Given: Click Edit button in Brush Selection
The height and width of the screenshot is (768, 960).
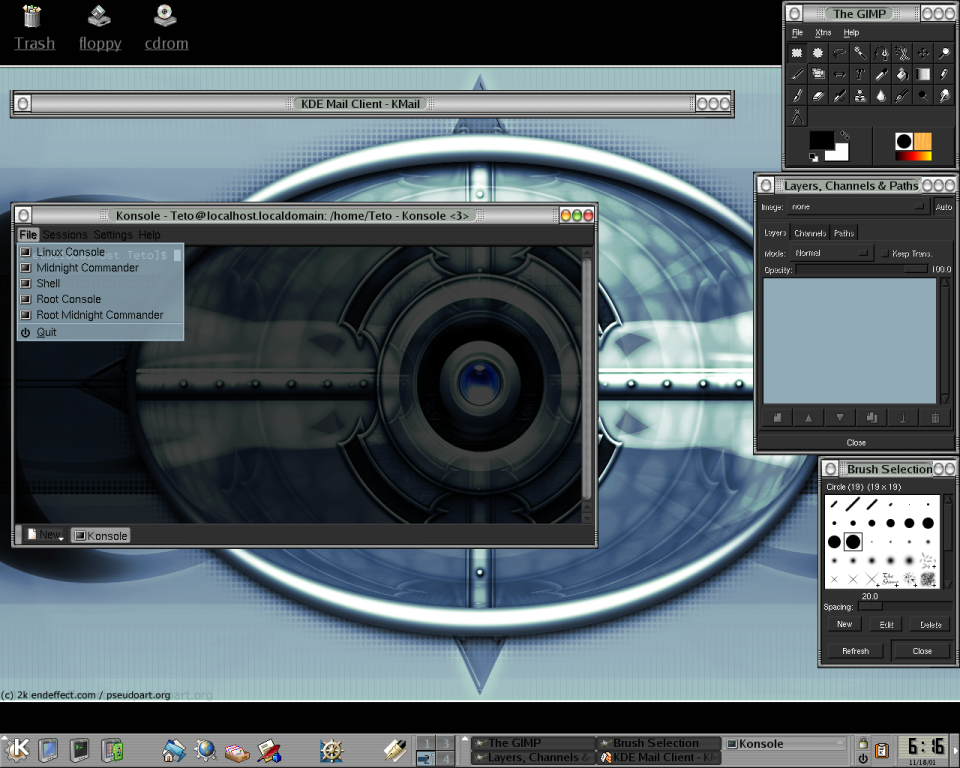Looking at the screenshot, I should [x=887, y=624].
